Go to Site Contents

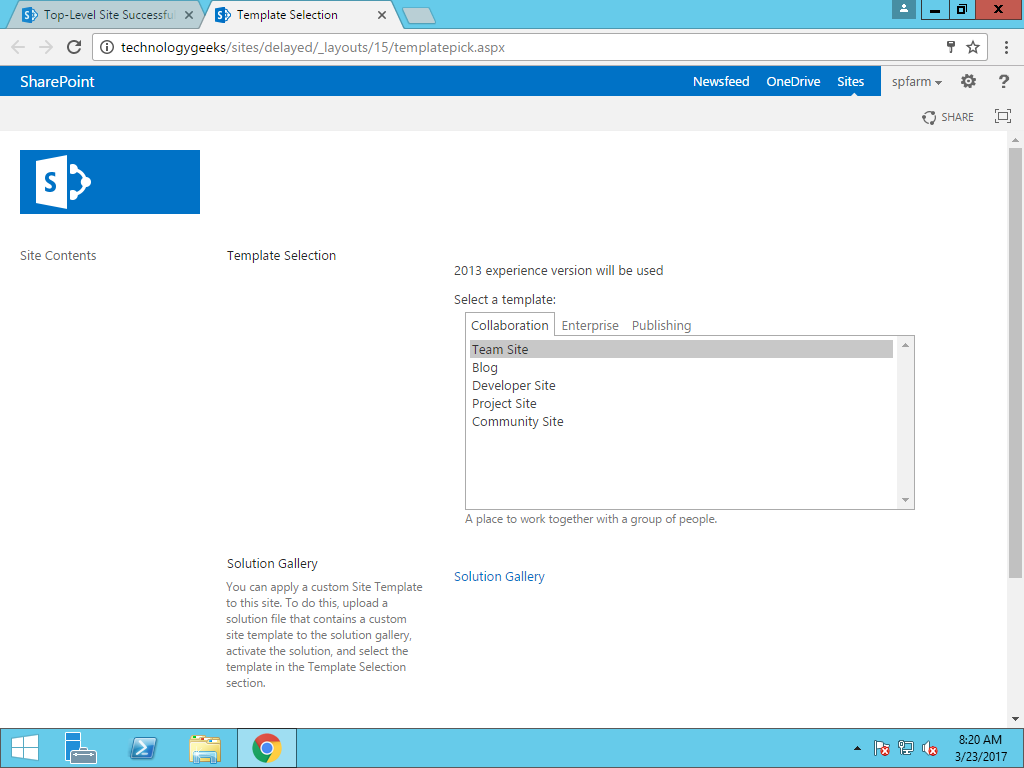(58, 255)
